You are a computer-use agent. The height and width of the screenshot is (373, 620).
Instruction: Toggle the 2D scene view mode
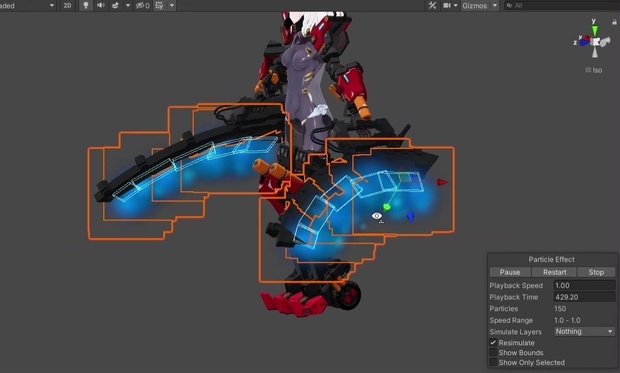point(68,6)
